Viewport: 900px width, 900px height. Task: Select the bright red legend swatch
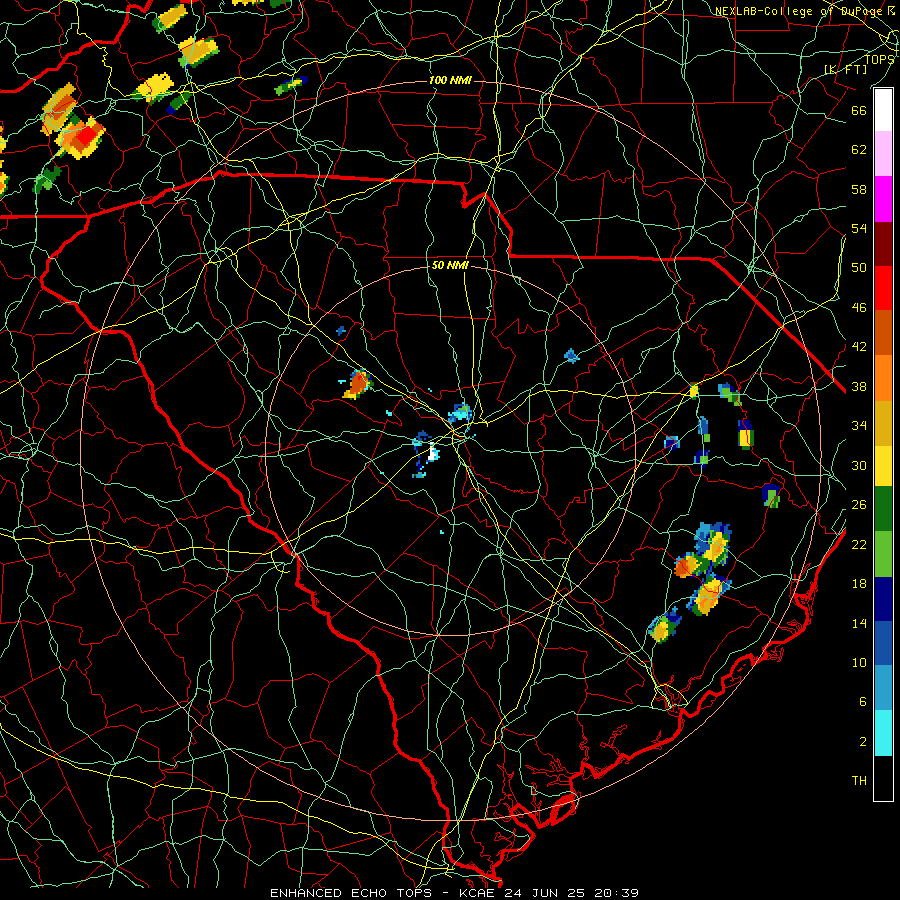(x=883, y=288)
